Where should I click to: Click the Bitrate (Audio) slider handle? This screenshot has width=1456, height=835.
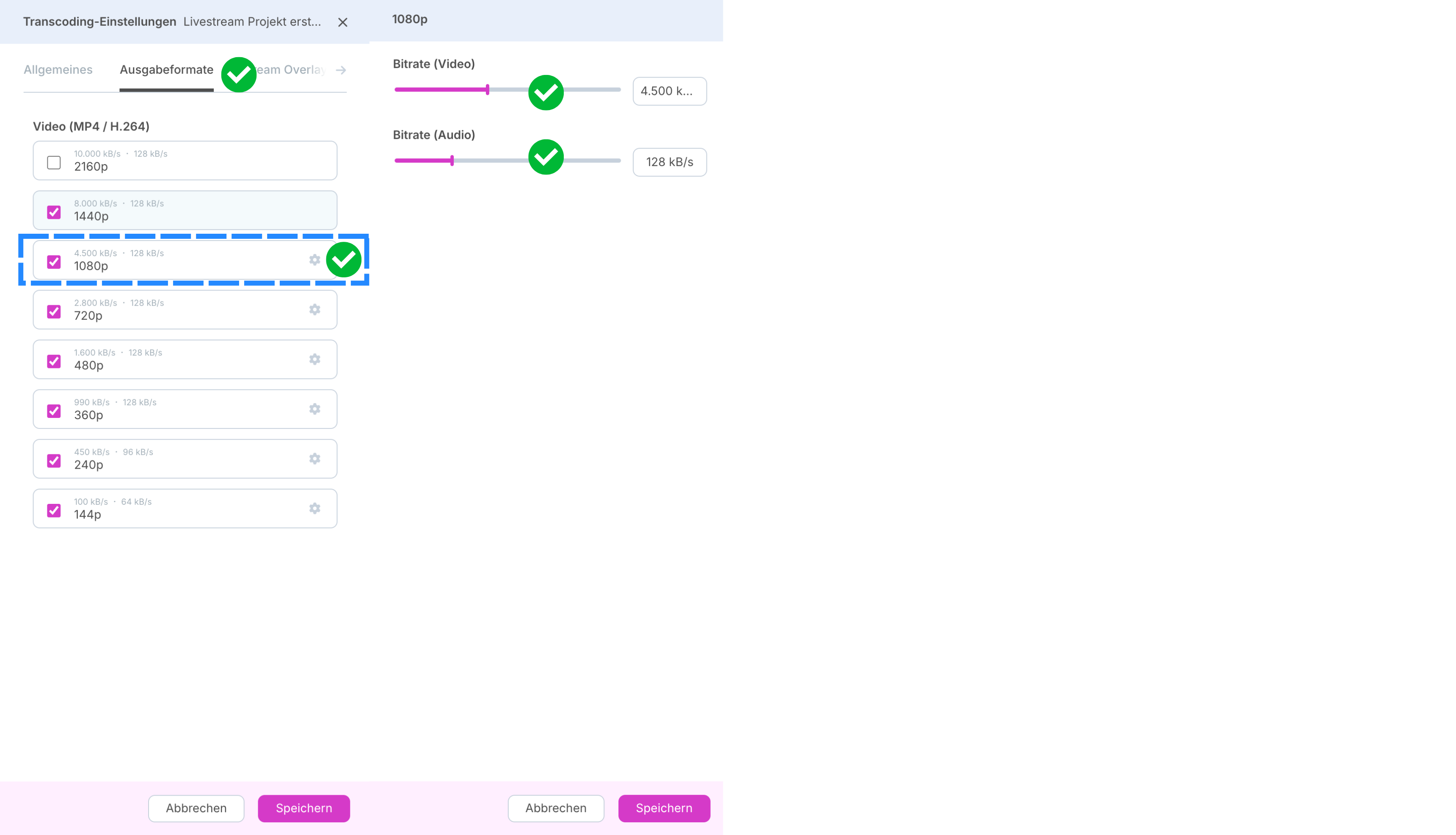[452, 160]
